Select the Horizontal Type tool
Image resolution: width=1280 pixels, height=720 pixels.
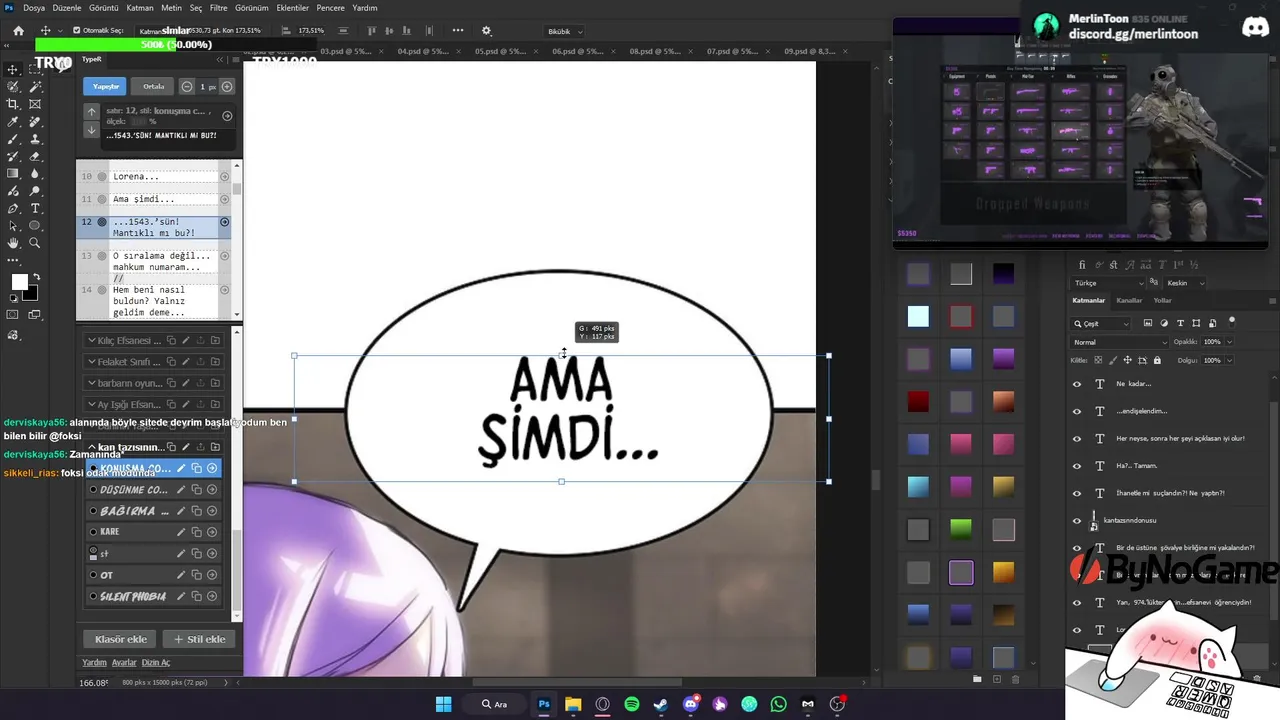coord(35,208)
